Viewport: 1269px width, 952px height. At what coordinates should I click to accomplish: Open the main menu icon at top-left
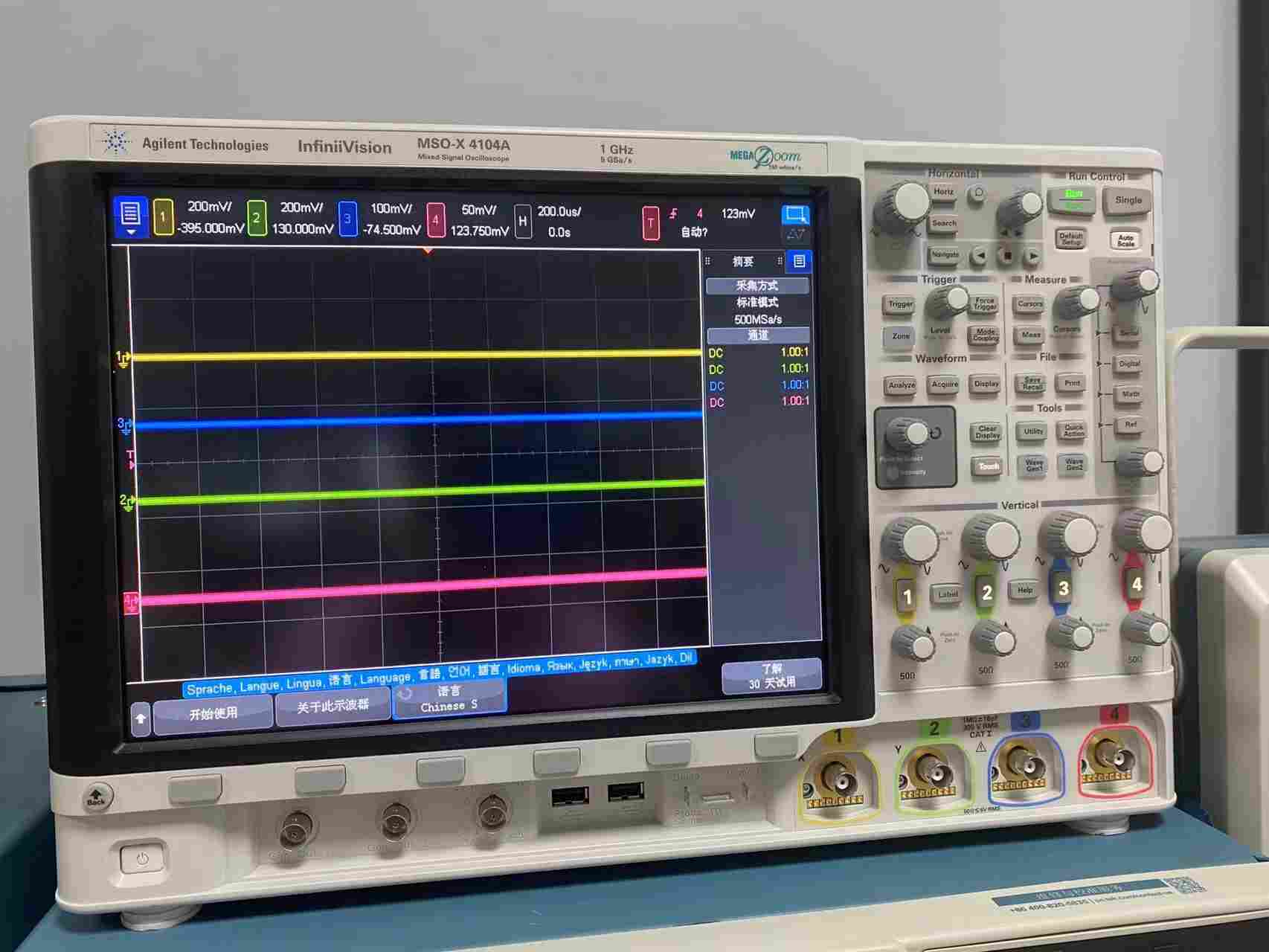130,218
